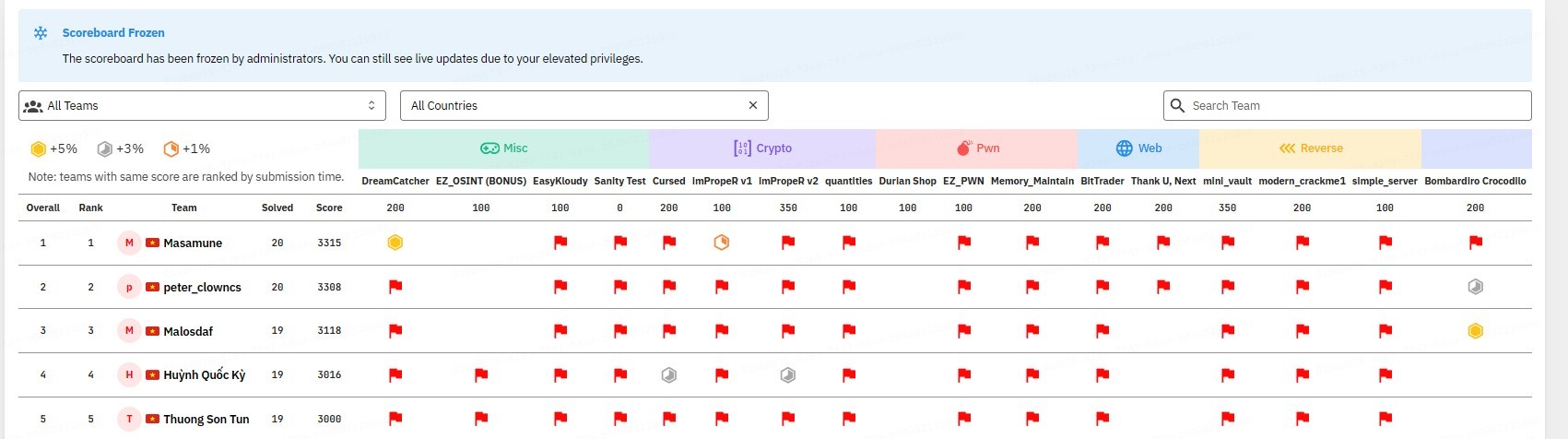
Task: Click the snowflake Scoreboard Frozen icon
Action: (41, 33)
